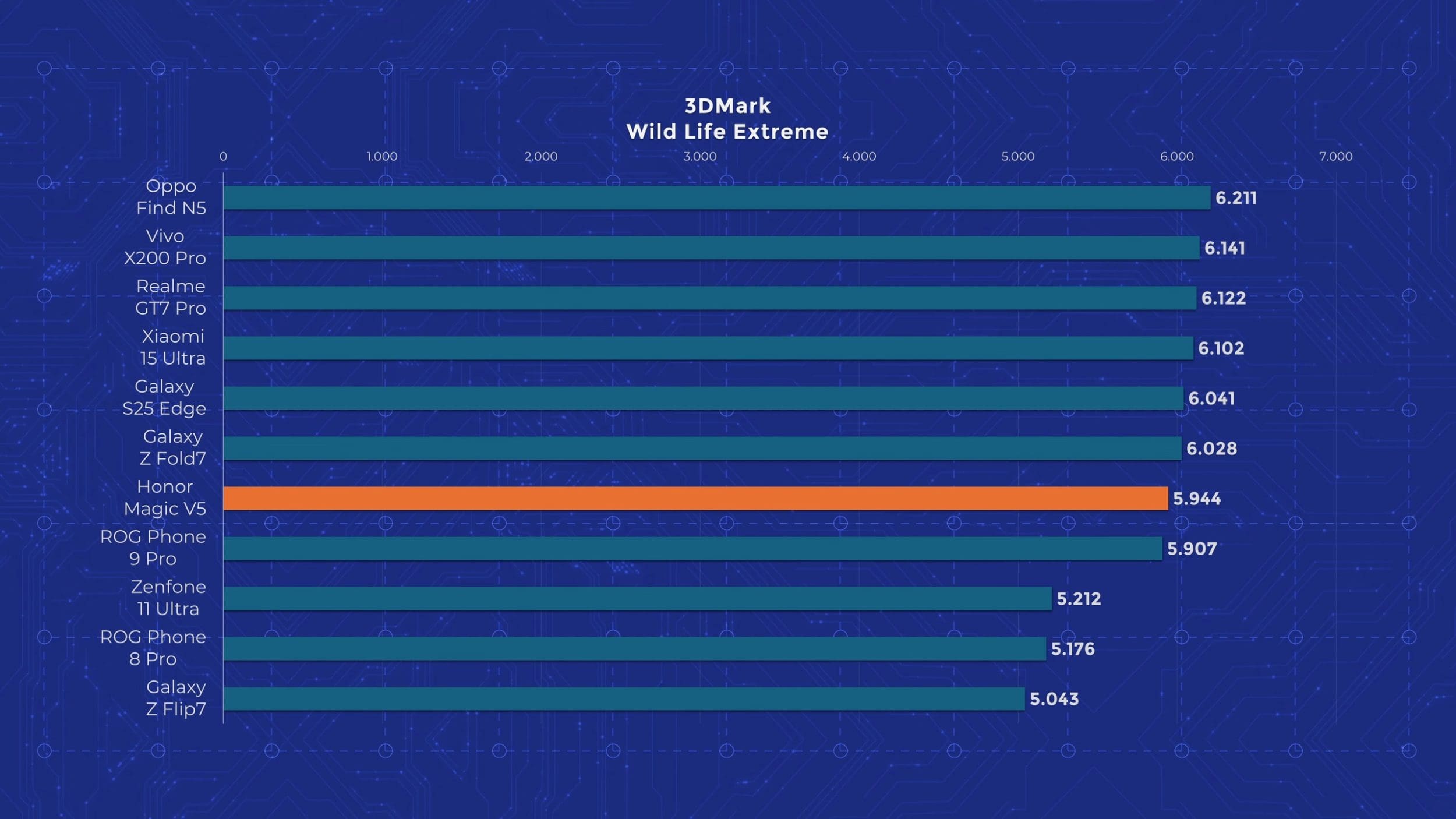Click the Galaxy Z Flip7 bar

624,699
